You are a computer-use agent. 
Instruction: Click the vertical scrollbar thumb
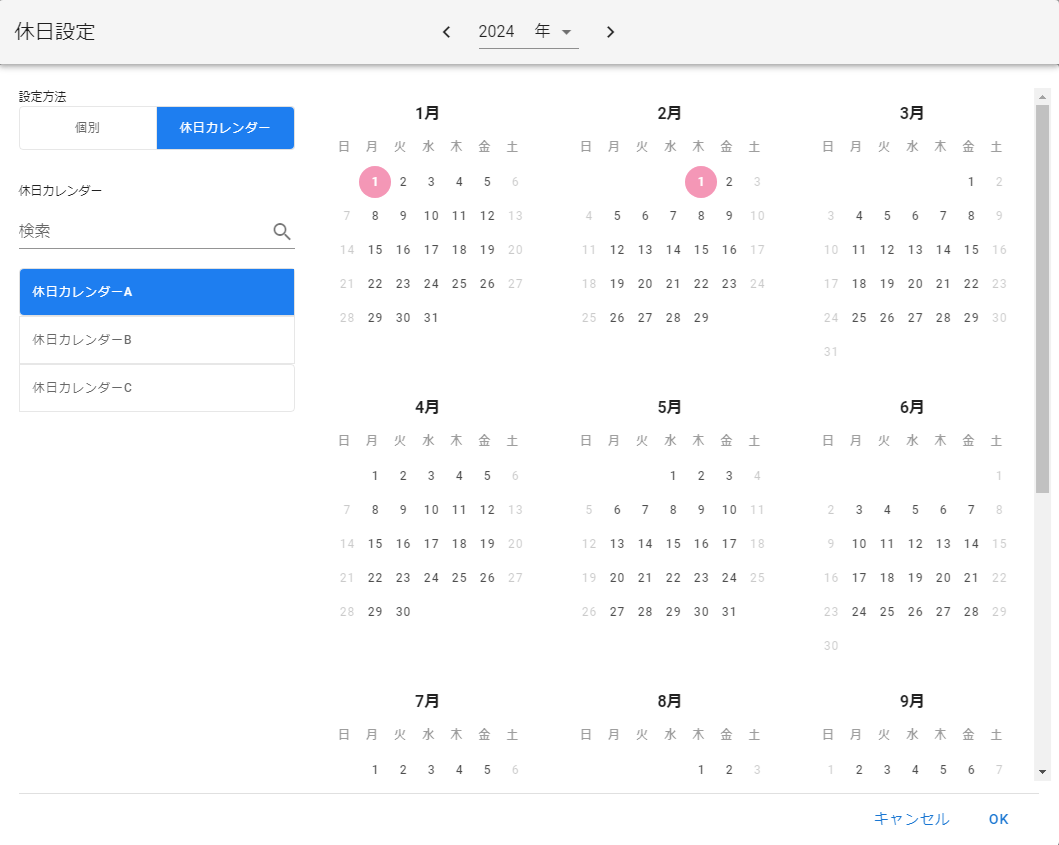click(1042, 300)
